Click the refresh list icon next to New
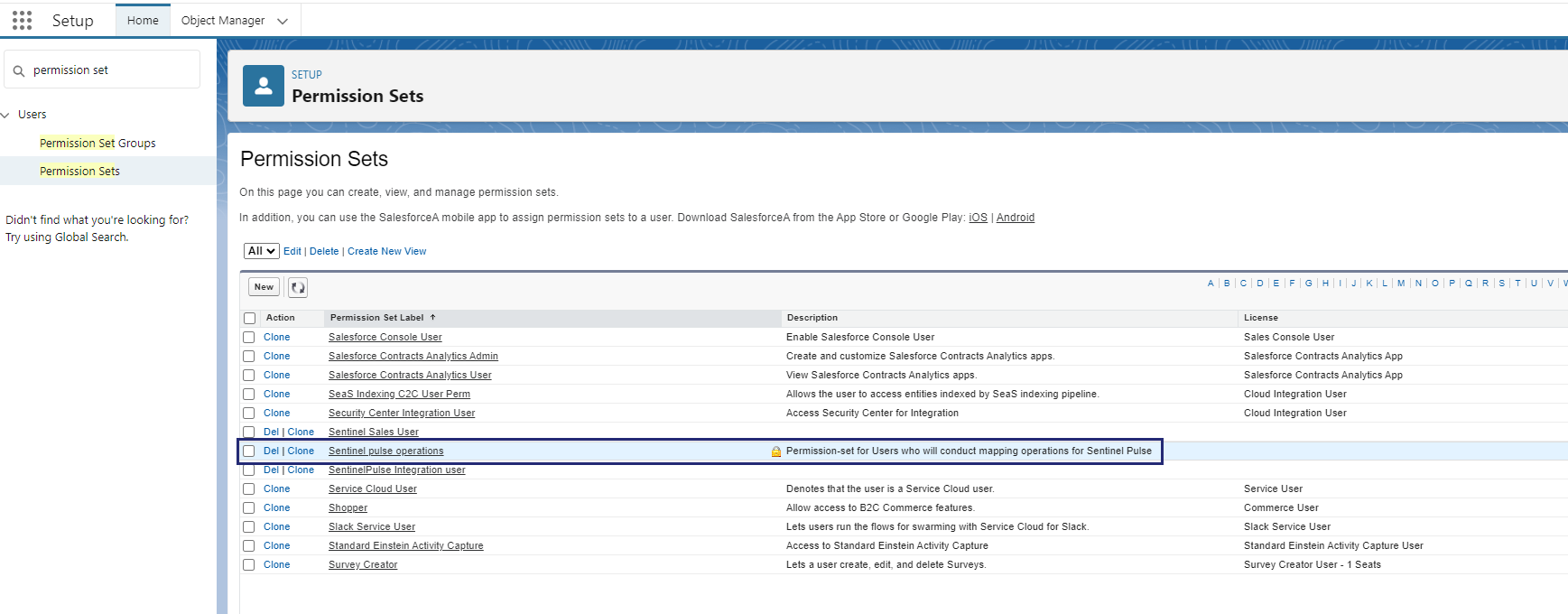This screenshot has height=614, width=1568. click(x=298, y=287)
